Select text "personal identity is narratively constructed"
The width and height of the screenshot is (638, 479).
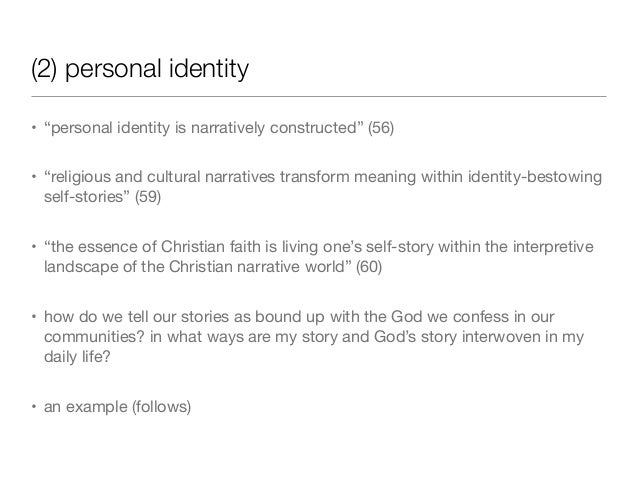coord(205,129)
